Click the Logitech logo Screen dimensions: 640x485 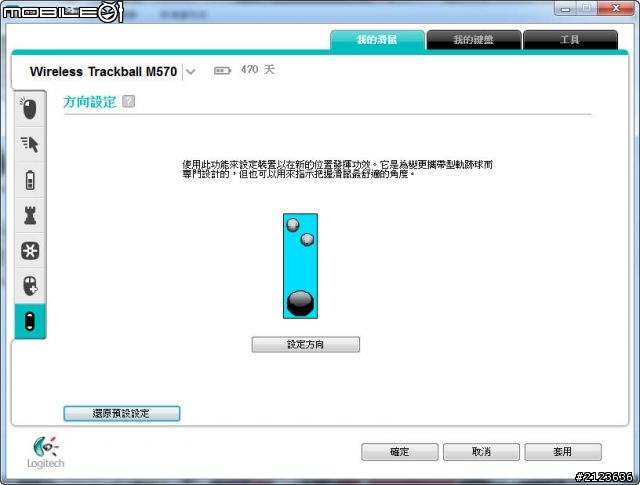[45, 452]
